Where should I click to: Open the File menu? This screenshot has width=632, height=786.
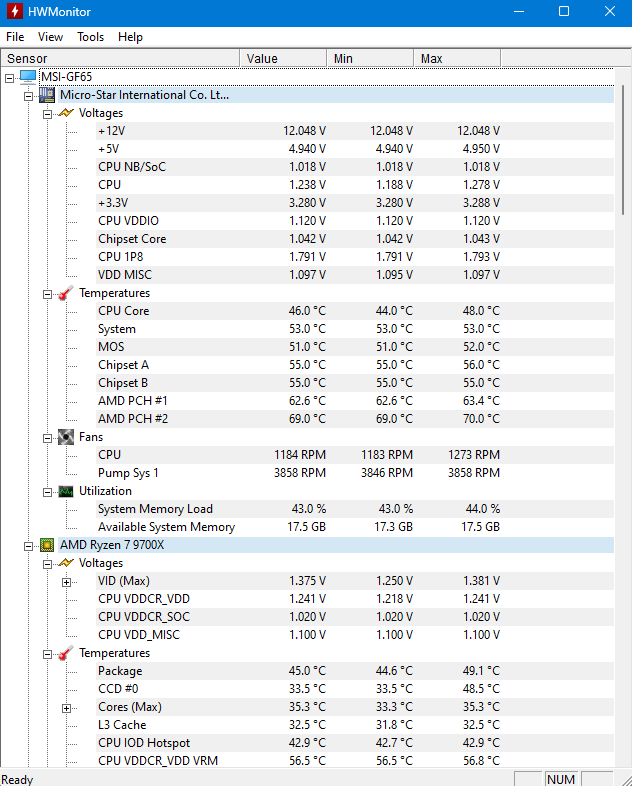click(x=15, y=37)
